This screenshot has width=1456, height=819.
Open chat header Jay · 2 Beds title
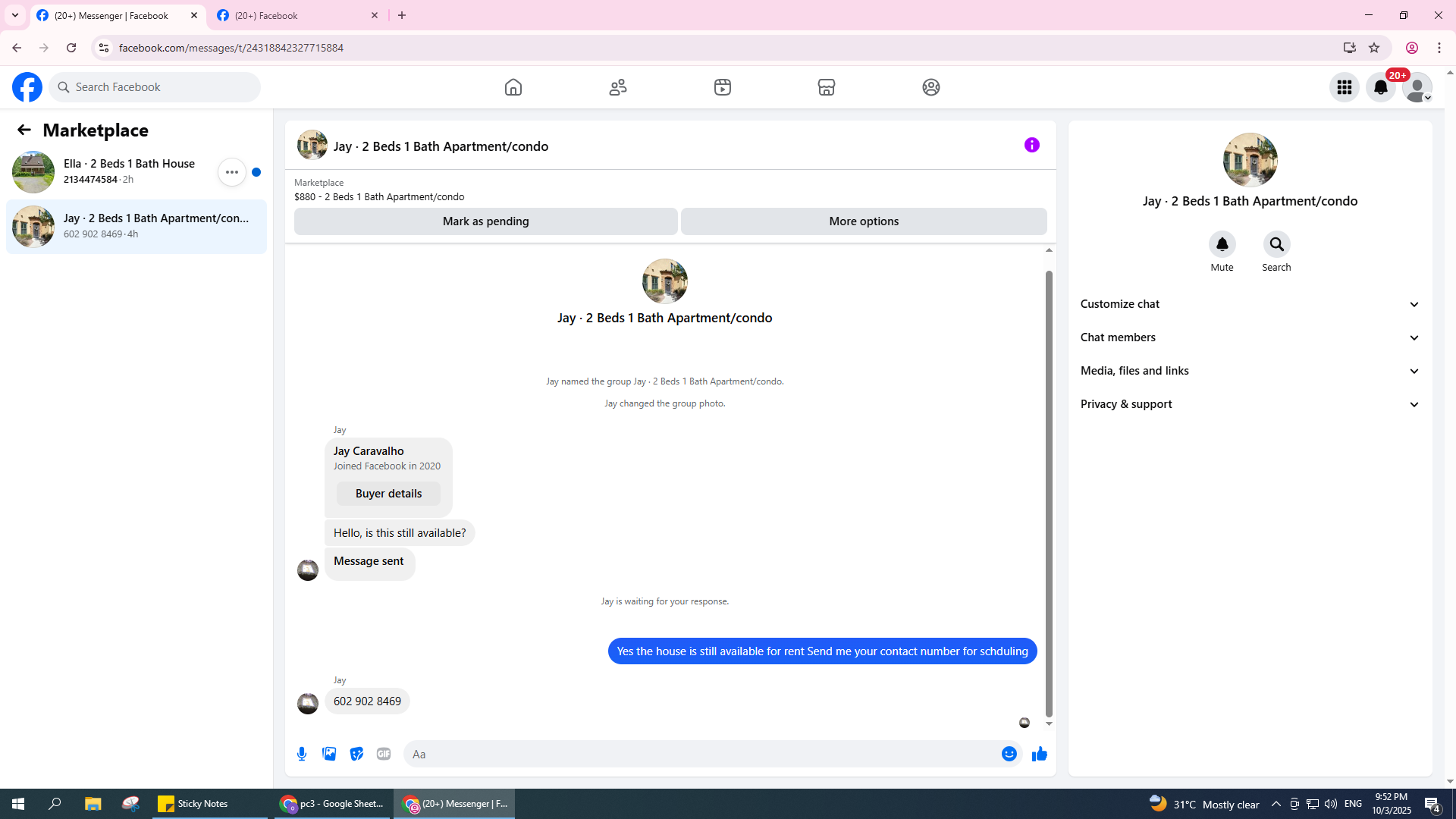[x=441, y=146]
